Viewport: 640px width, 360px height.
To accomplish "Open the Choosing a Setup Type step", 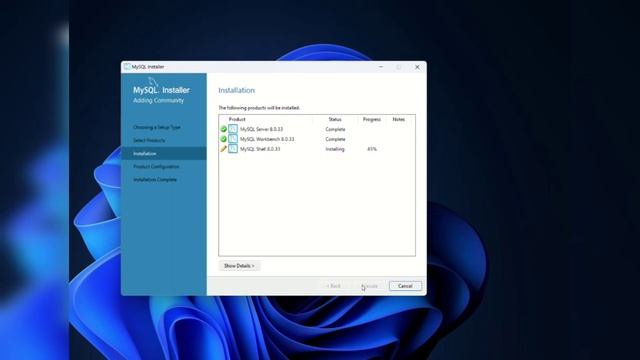I will click(x=157, y=127).
